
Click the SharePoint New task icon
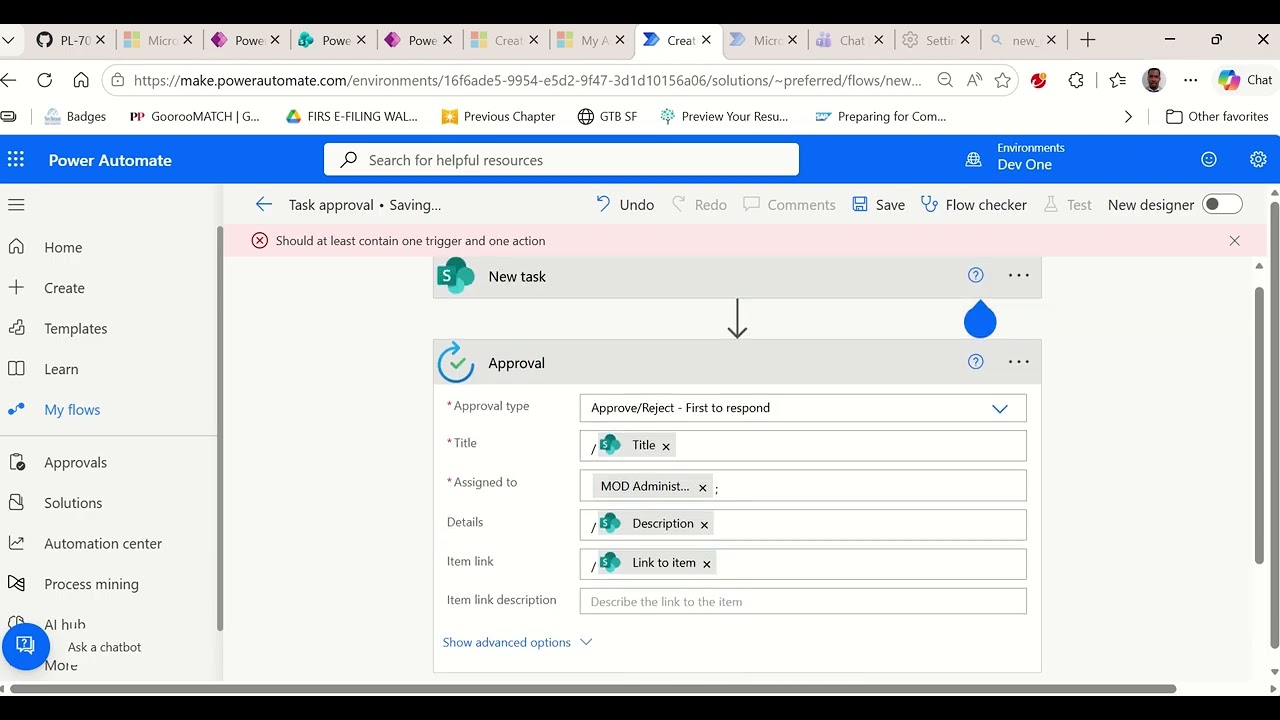pyautogui.click(x=456, y=276)
